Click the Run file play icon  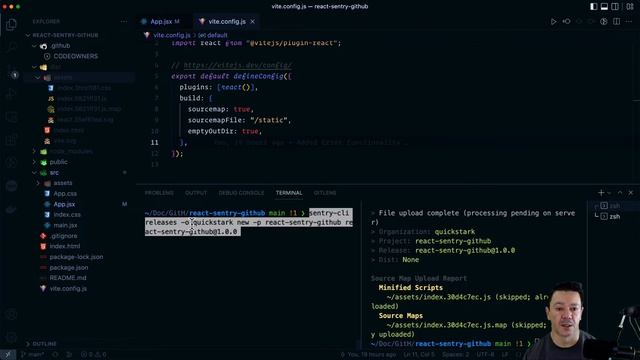click(x=553, y=21)
